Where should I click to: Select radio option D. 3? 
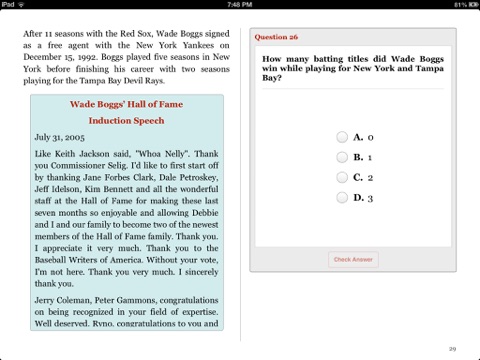tap(342, 198)
